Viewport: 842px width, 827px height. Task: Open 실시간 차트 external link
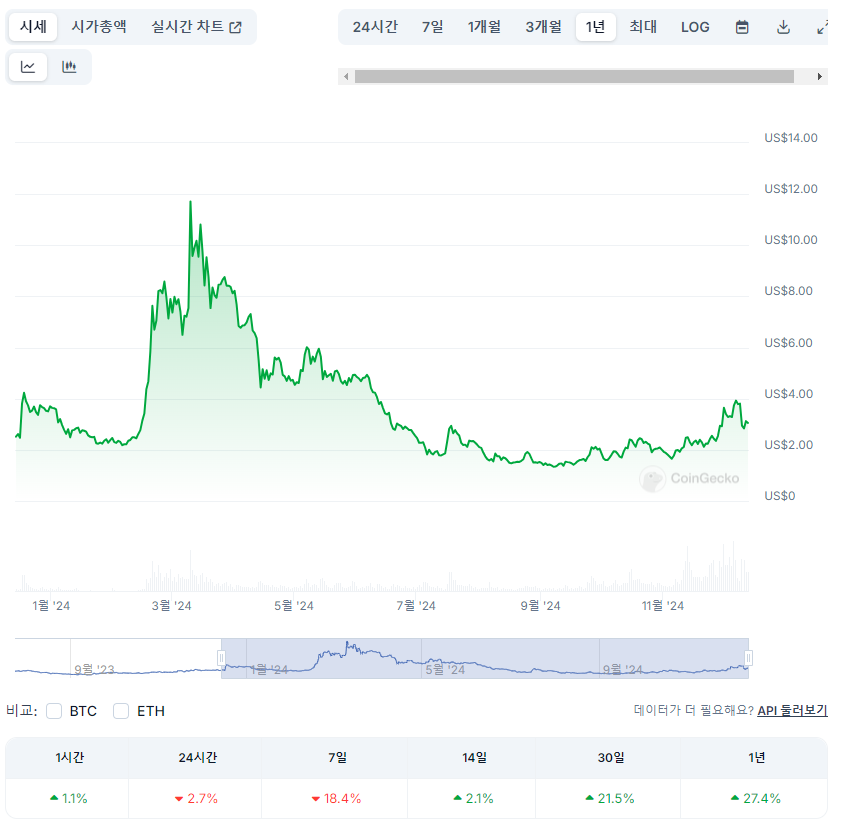pyautogui.click(x=197, y=26)
